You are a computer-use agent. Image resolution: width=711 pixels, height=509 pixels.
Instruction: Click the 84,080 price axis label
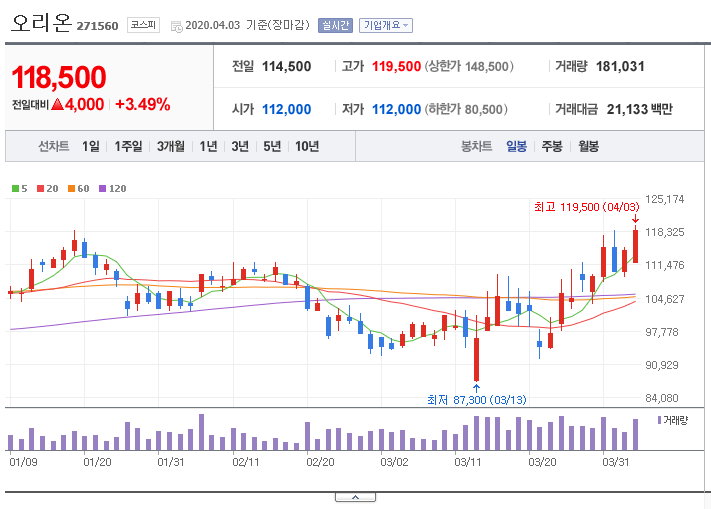(662, 398)
